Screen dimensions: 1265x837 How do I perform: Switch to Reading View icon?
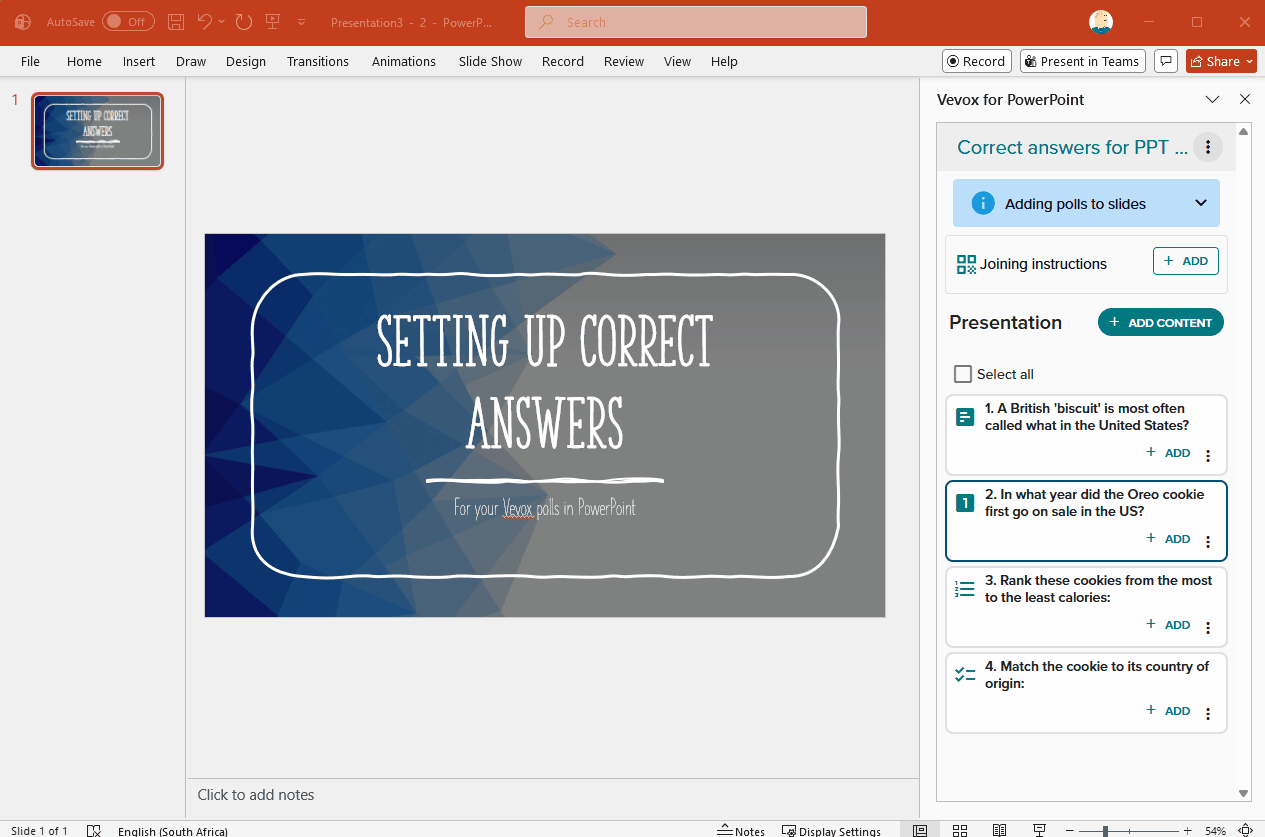(x=999, y=831)
